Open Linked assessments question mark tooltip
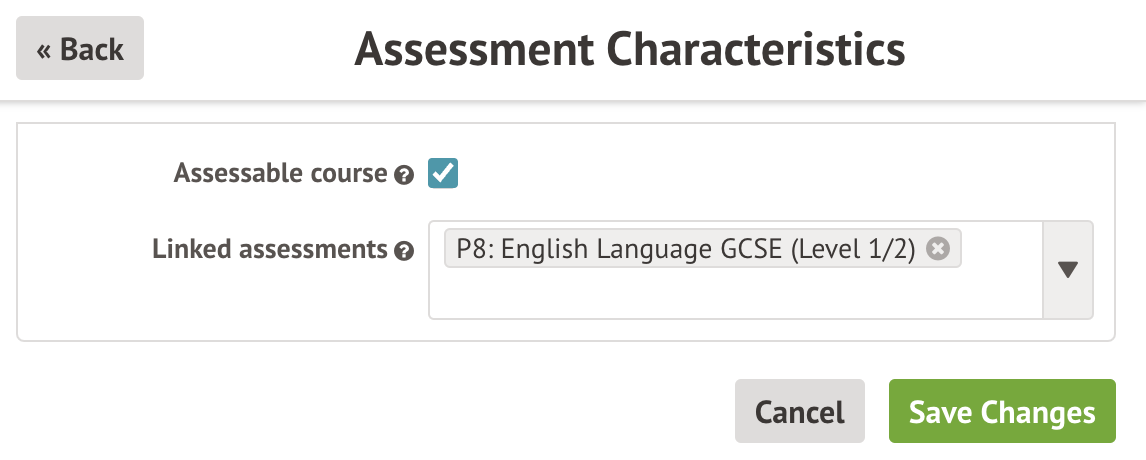Image resolution: width=1146 pixels, height=460 pixels. tap(403, 251)
